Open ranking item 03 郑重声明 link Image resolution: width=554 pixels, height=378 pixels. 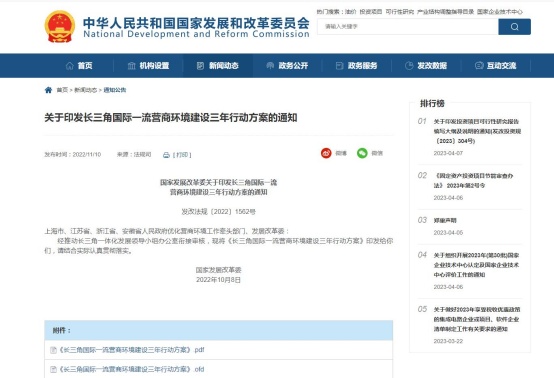coord(445,220)
